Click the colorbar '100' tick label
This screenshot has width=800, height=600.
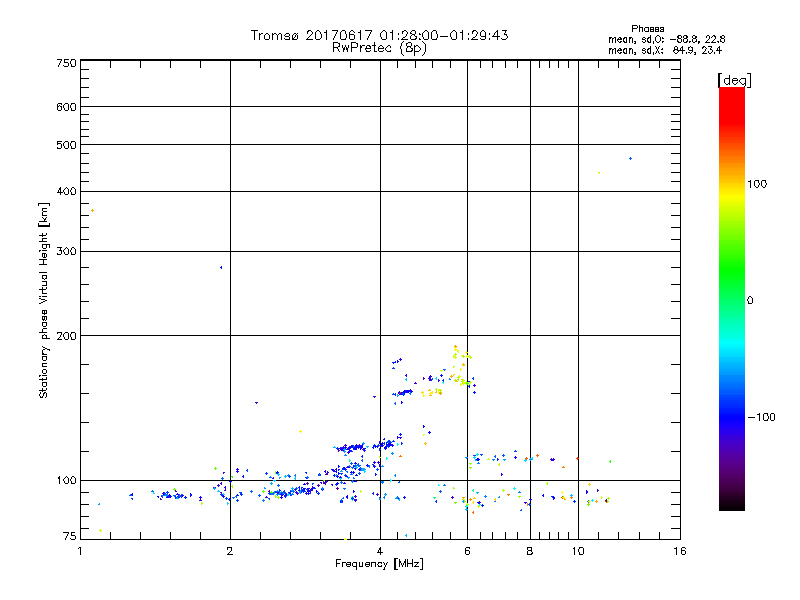(x=757, y=184)
